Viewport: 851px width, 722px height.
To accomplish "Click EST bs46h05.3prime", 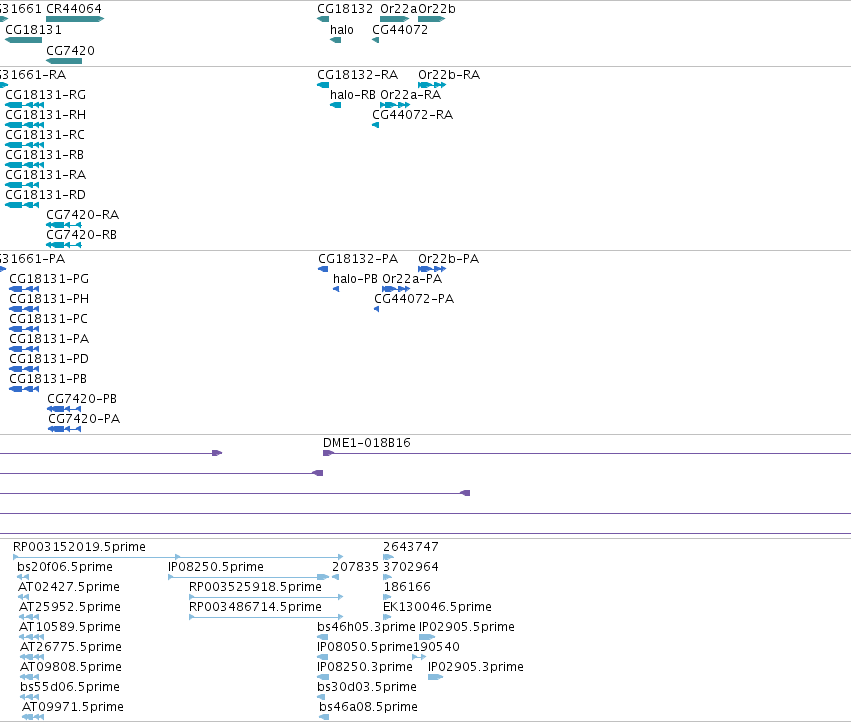I will [x=366, y=626].
